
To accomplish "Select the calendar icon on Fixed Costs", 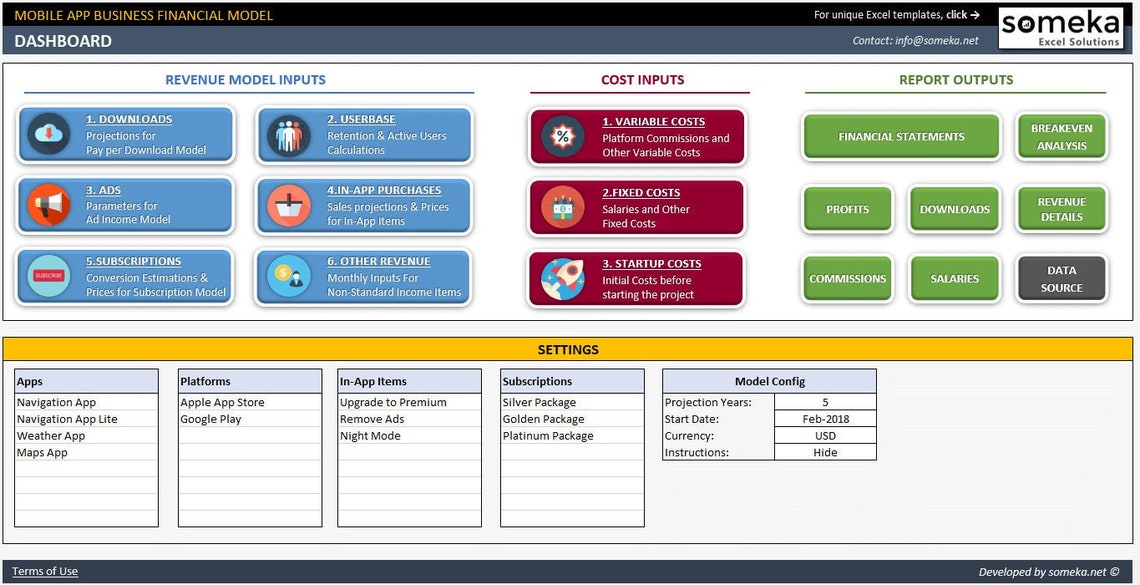I will pyautogui.click(x=561, y=207).
